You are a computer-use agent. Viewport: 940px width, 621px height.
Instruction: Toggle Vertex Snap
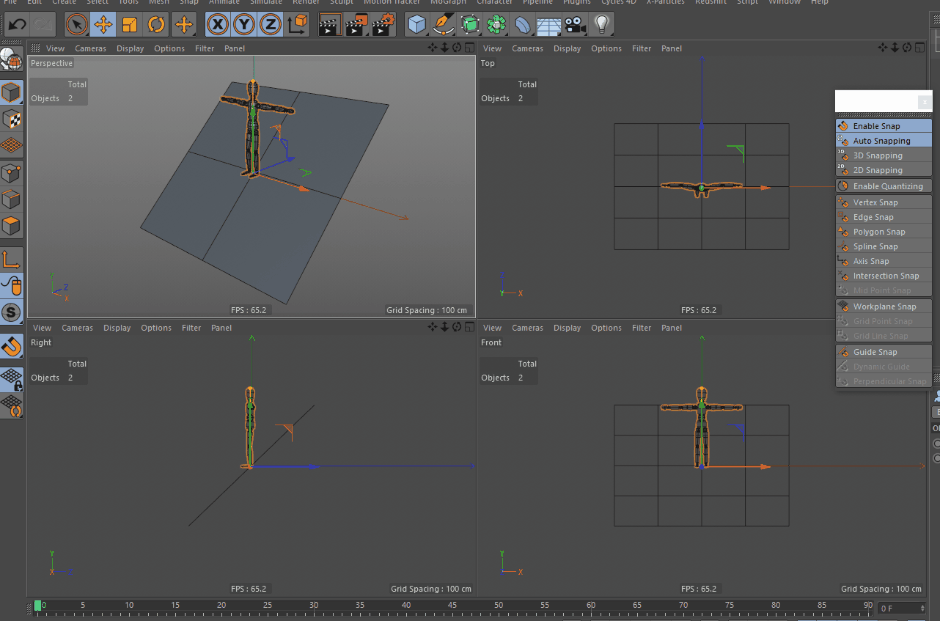(x=884, y=202)
